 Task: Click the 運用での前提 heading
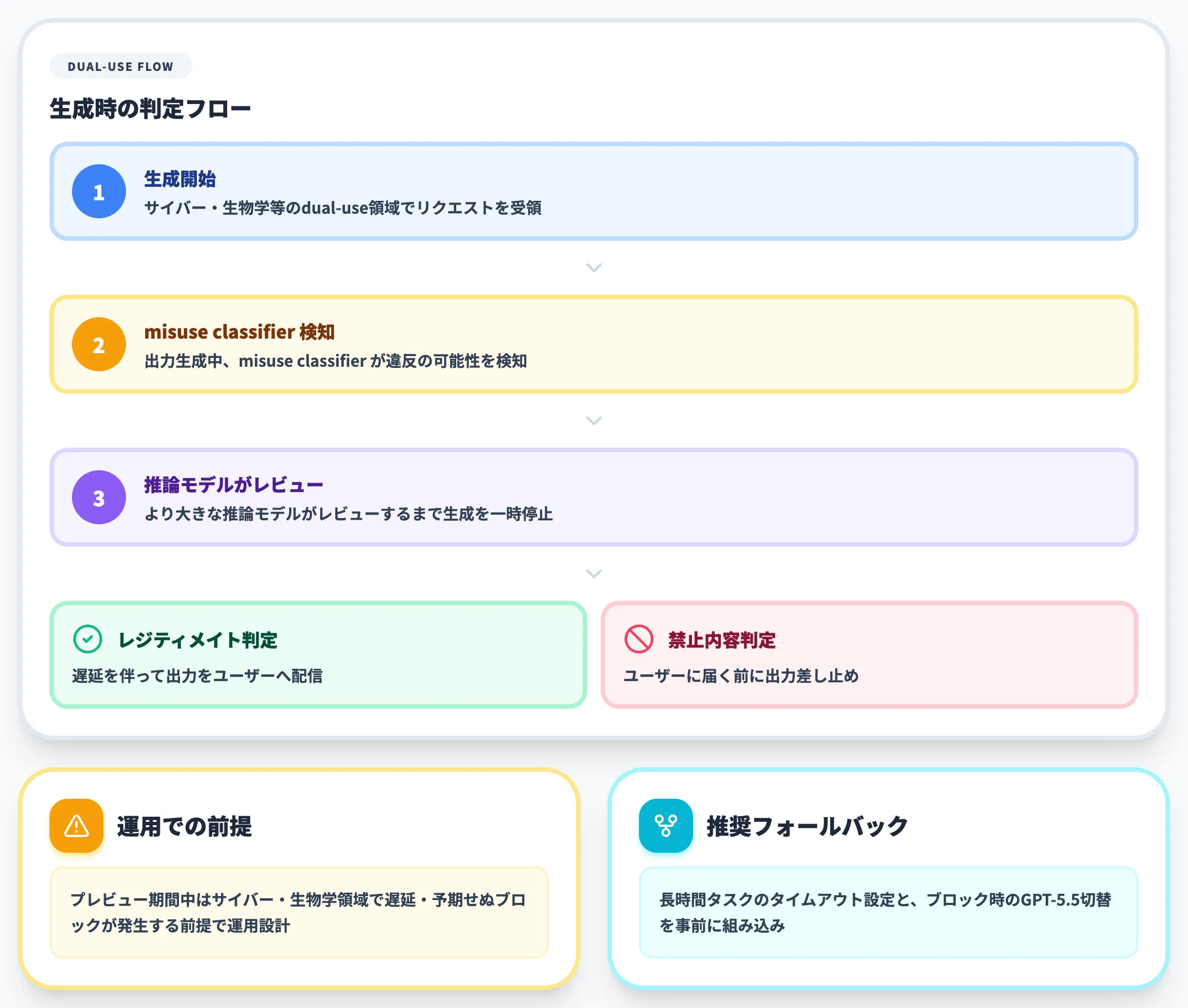click(x=184, y=826)
